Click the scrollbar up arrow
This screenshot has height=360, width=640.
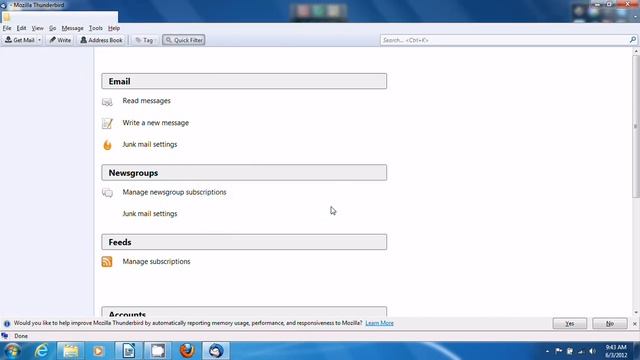click(636, 51)
